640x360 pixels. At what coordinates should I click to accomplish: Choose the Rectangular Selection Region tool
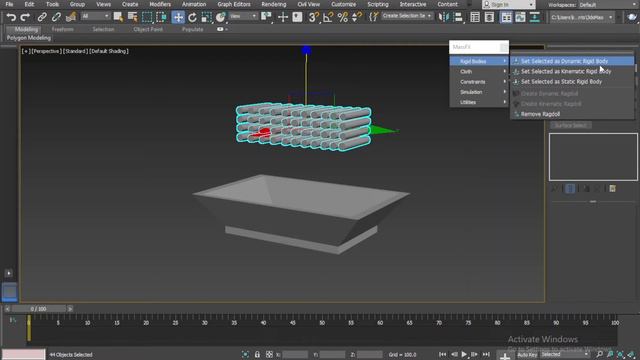pos(147,17)
